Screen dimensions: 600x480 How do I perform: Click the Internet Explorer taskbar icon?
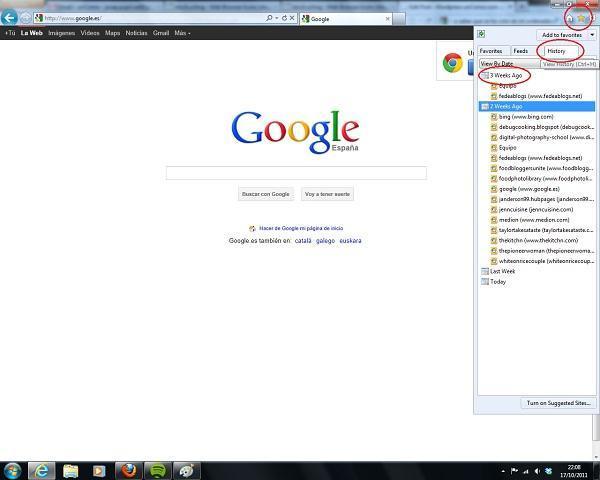pos(41,470)
